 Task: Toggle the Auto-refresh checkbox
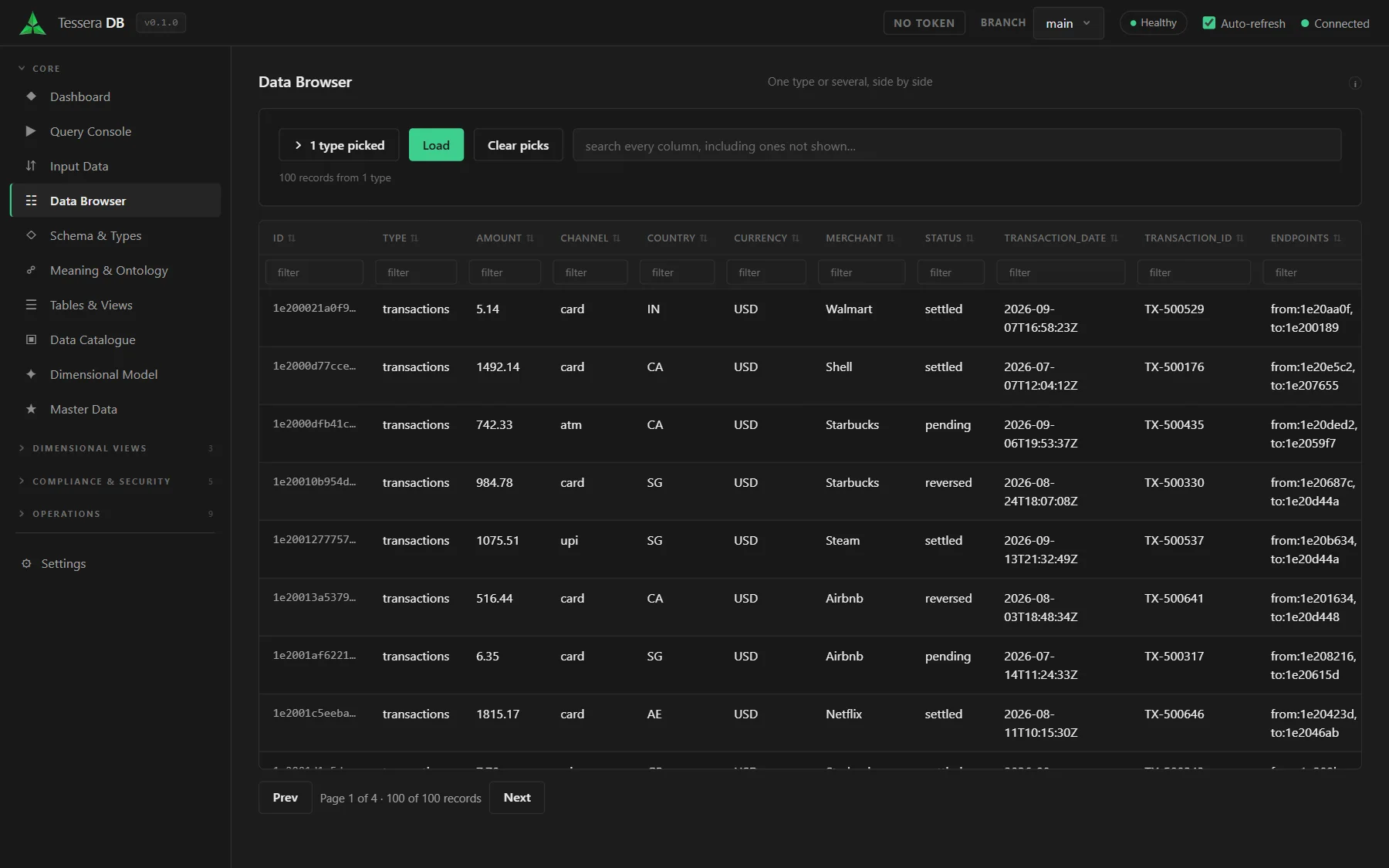point(1209,23)
